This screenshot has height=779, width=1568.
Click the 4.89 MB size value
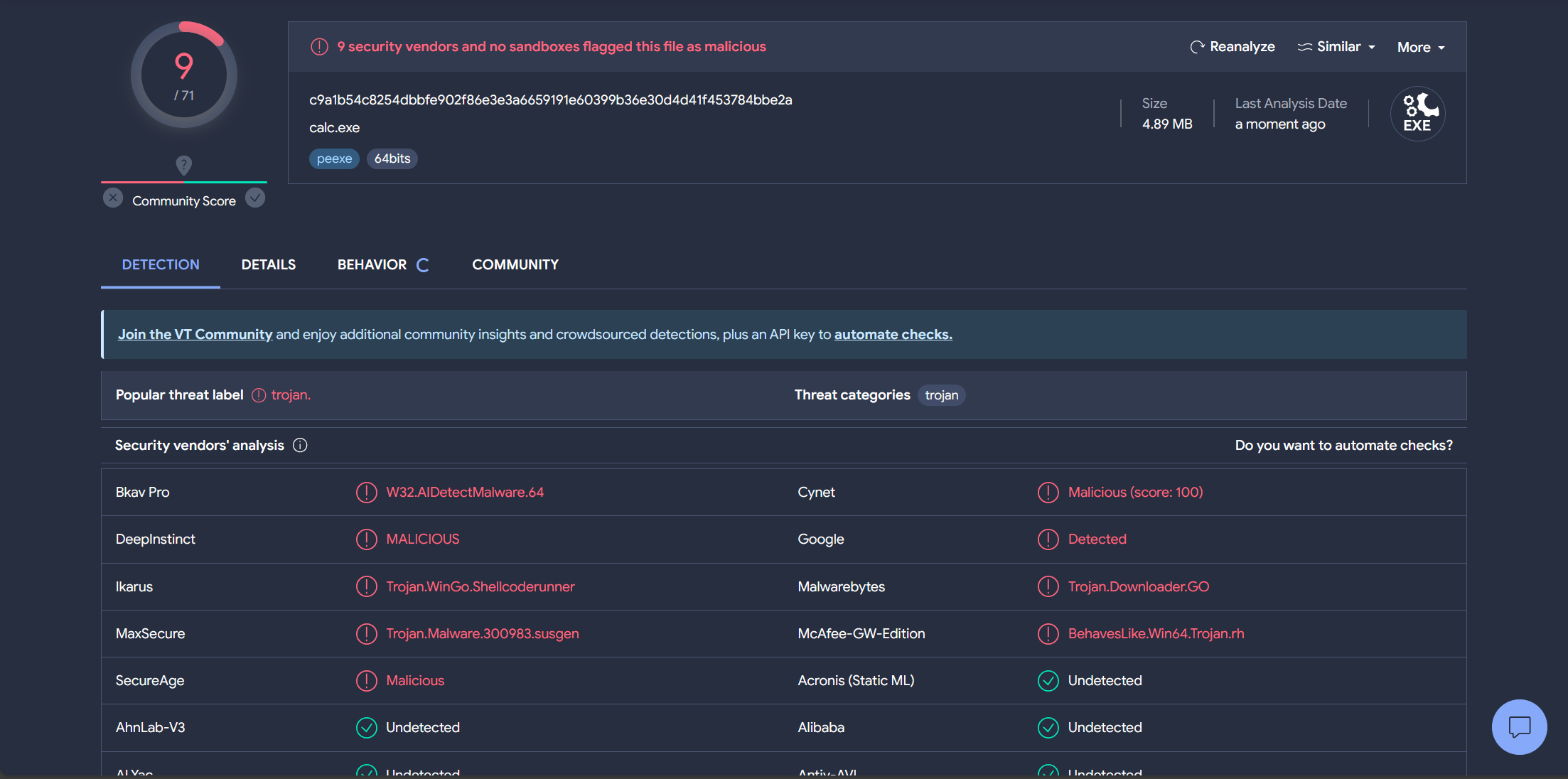pos(1167,124)
